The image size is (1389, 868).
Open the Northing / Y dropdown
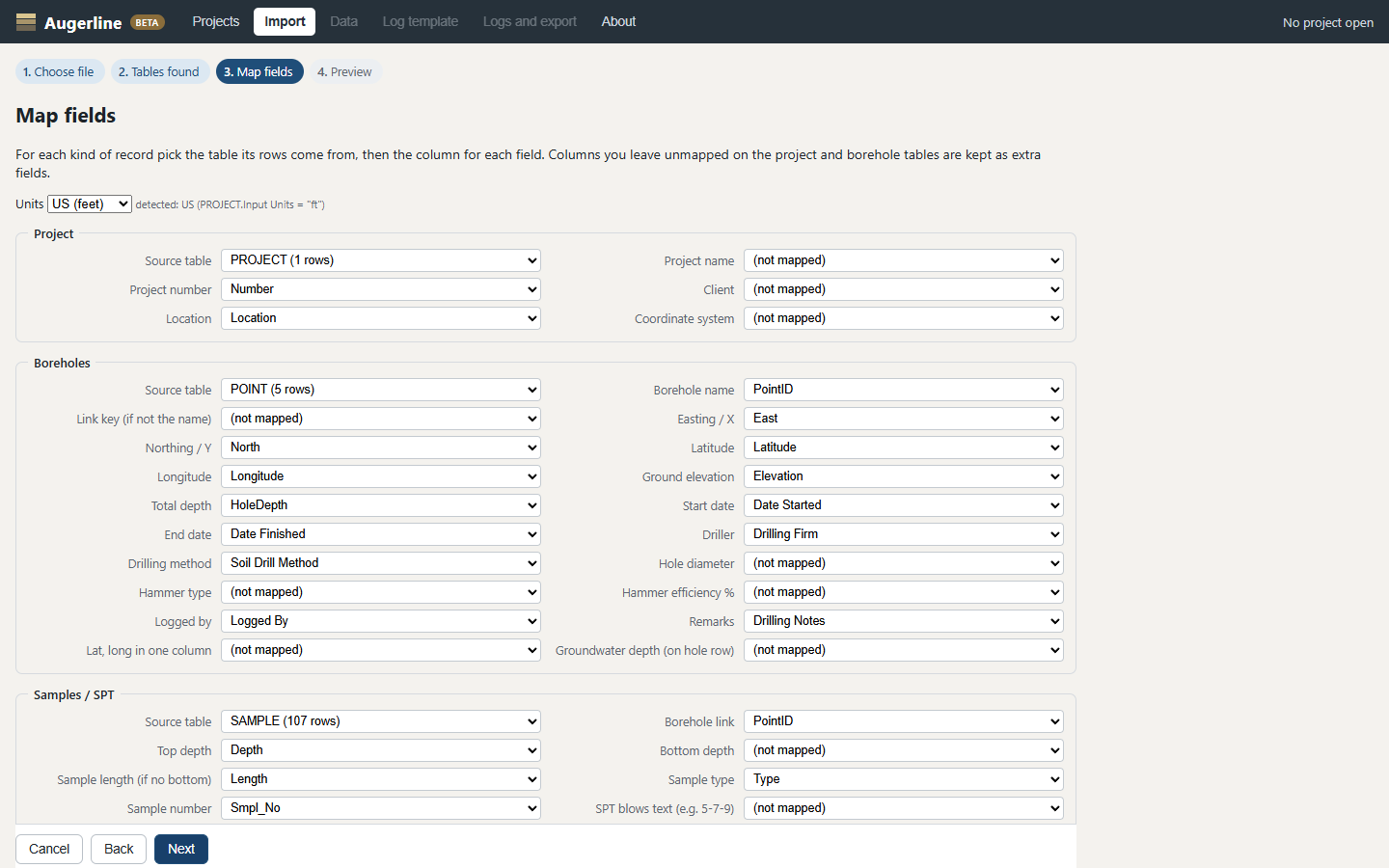(381, 448)
